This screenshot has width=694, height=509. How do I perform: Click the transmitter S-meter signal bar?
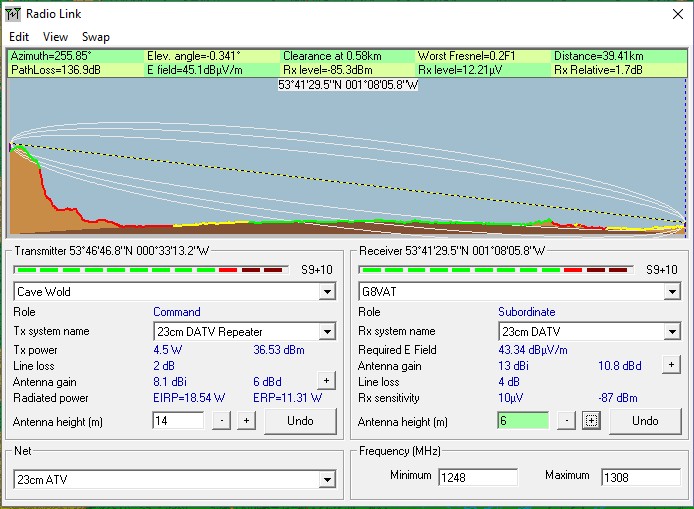(148, 270)
